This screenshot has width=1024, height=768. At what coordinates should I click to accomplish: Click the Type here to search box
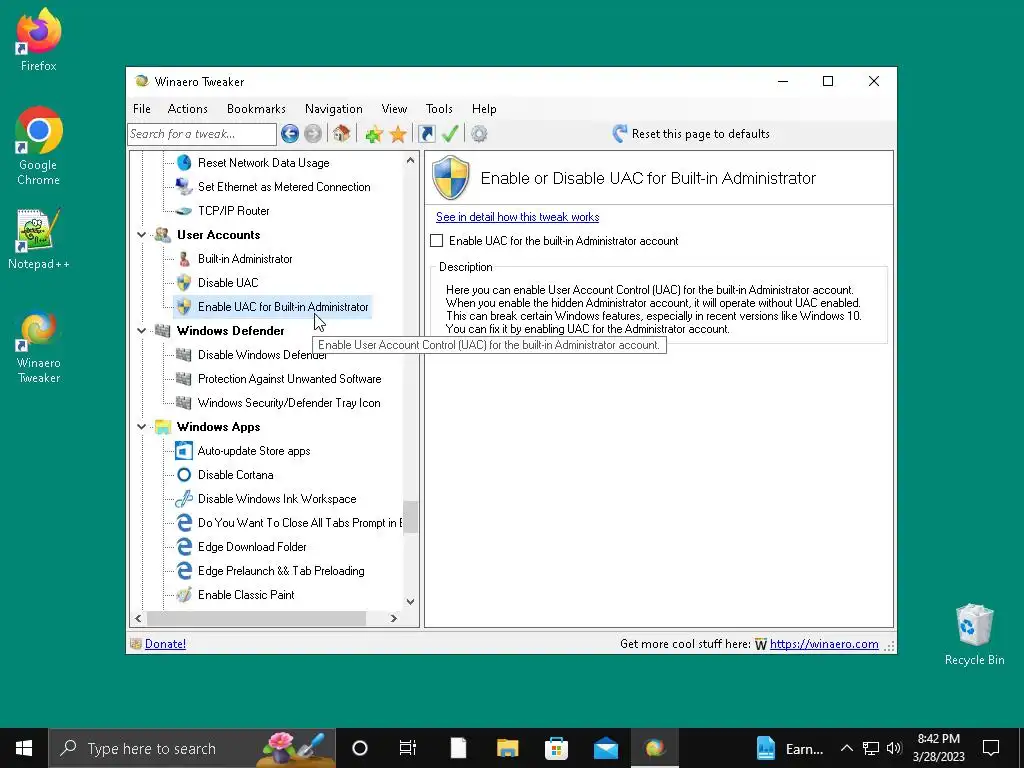(192, 748)
